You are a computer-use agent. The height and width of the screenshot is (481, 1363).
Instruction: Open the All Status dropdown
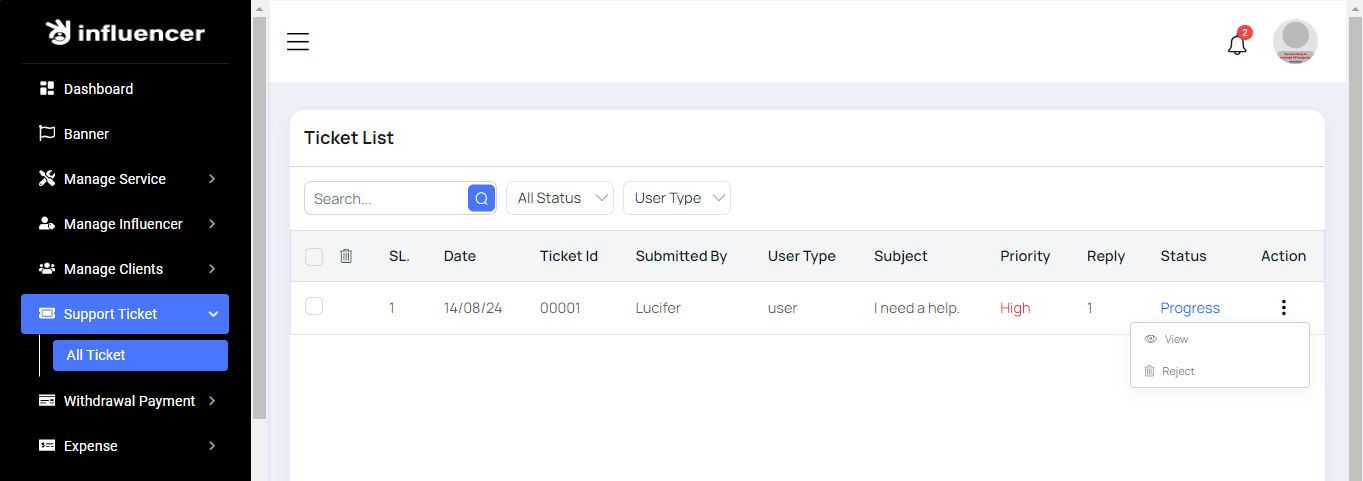(559, 198)
